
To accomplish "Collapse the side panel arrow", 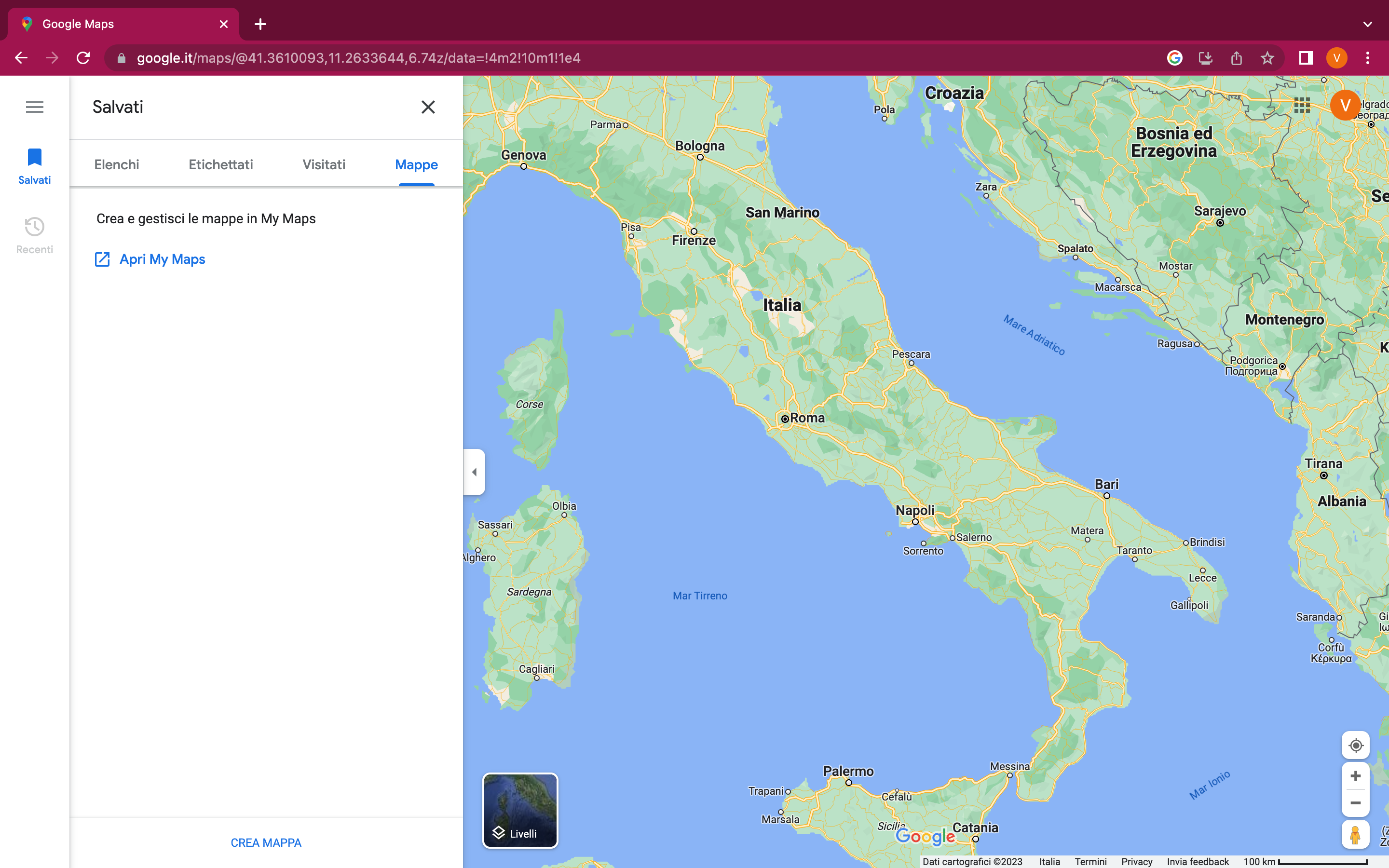I will point(474,472).
